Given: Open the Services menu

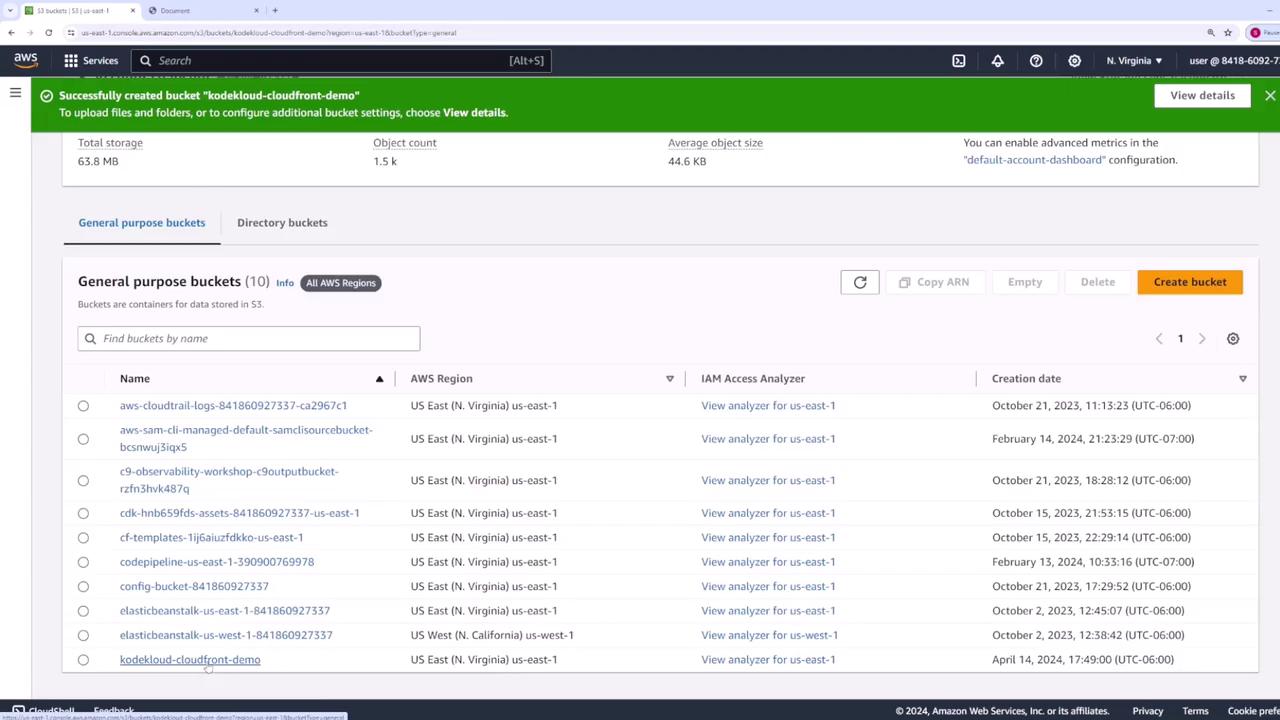Looking at the screenshot, I should coord(91,61).
